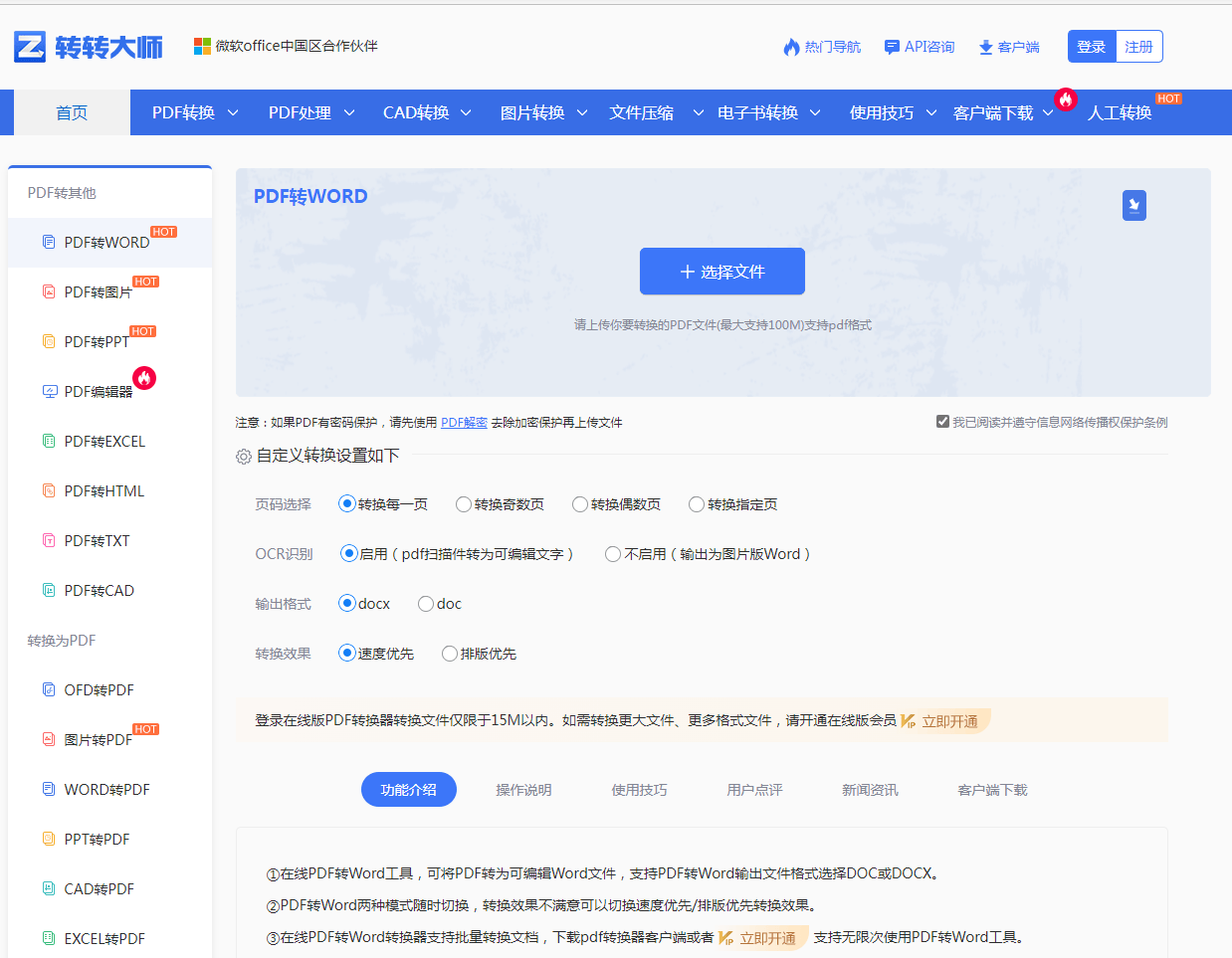Uncheck the 我已阅读 agreement checkbox
Screen dimensions: 1232x958
pyautogui.click(x=941, y=420)
